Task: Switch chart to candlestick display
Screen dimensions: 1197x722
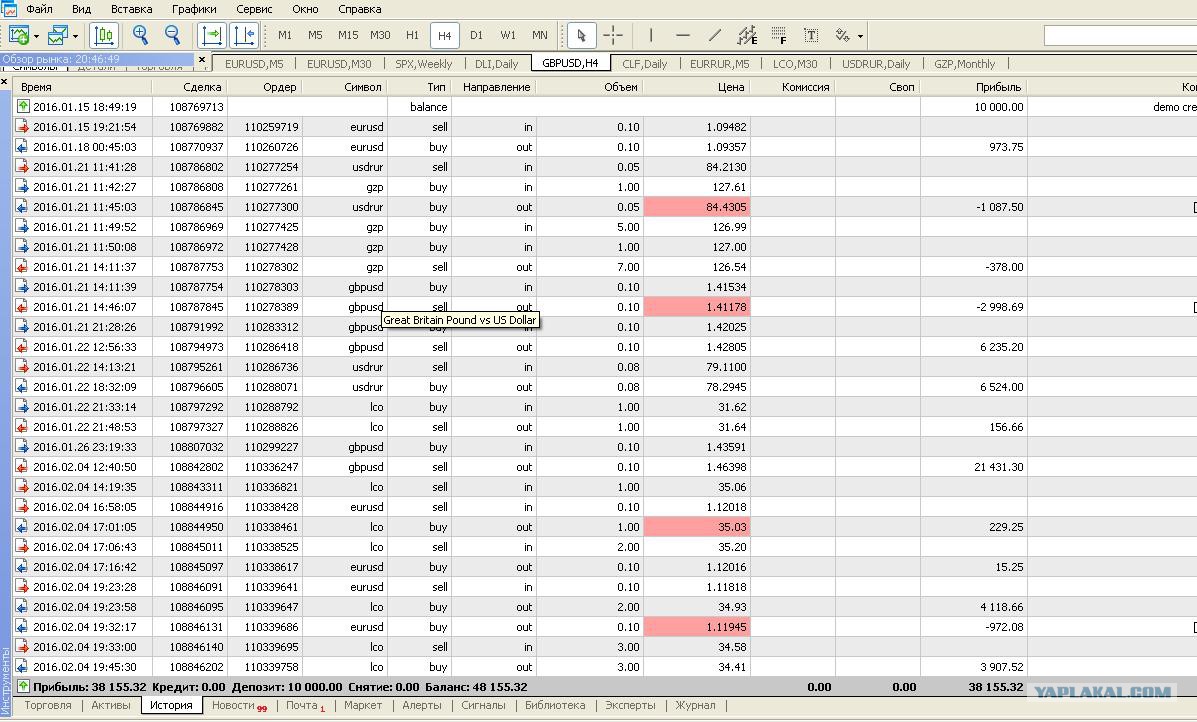Action: (104, 35)
